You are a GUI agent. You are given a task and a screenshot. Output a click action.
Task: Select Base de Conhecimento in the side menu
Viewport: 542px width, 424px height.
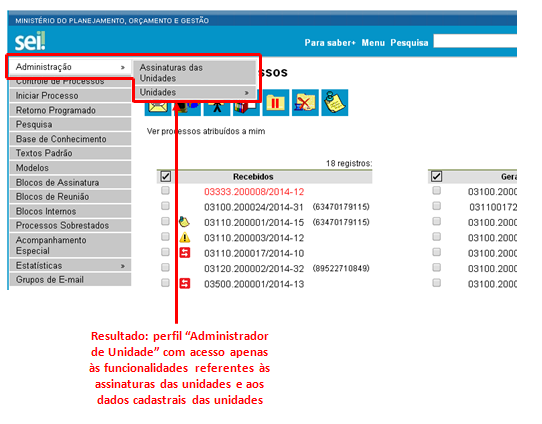pyautogui.click(x=71, y=139)
